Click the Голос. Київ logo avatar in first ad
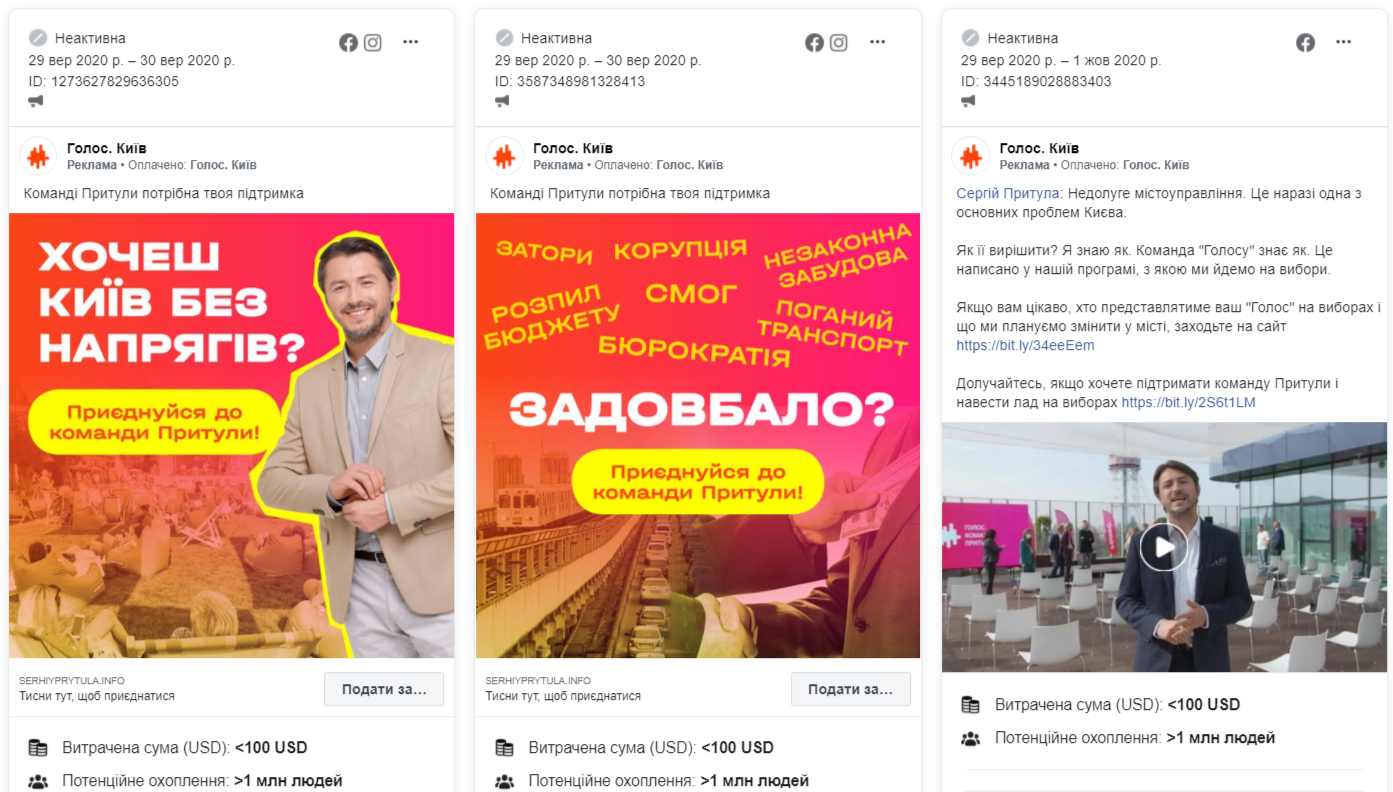Viewport: 1393px width, 792px height. (x=38, y=156)
